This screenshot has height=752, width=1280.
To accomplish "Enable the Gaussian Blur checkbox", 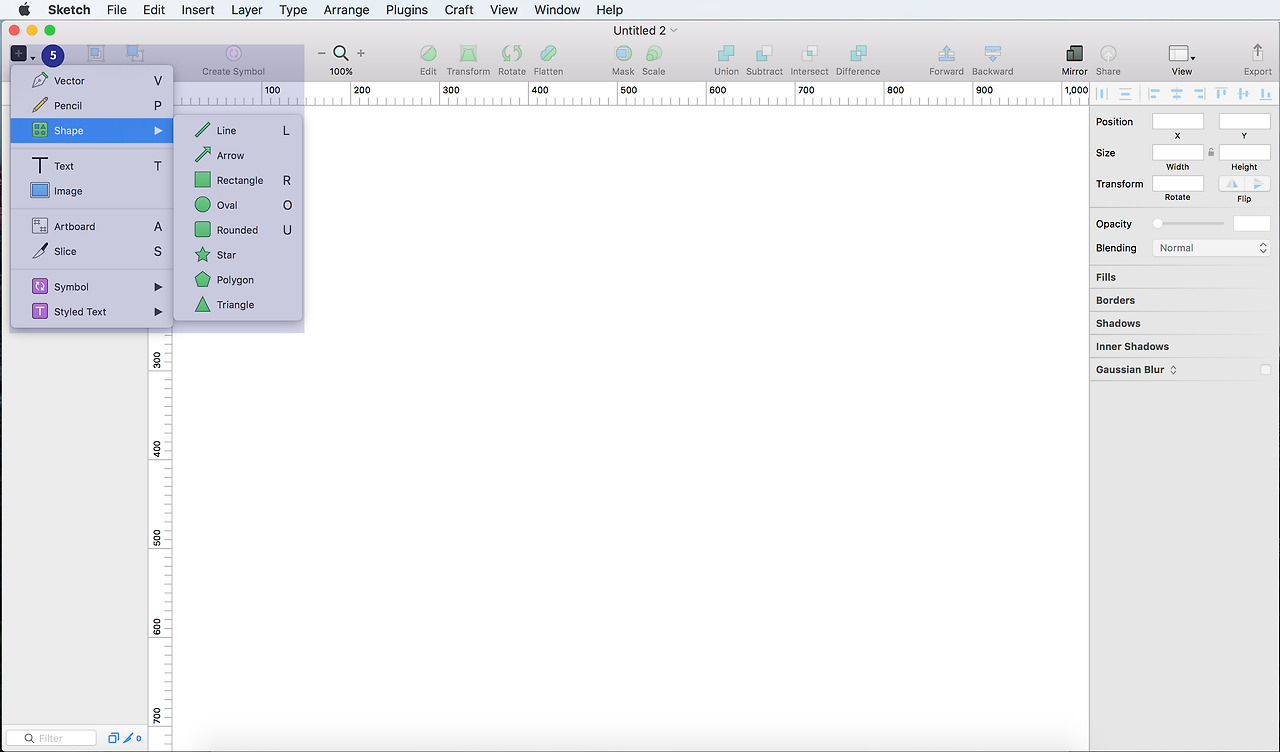I will 1265,370.
